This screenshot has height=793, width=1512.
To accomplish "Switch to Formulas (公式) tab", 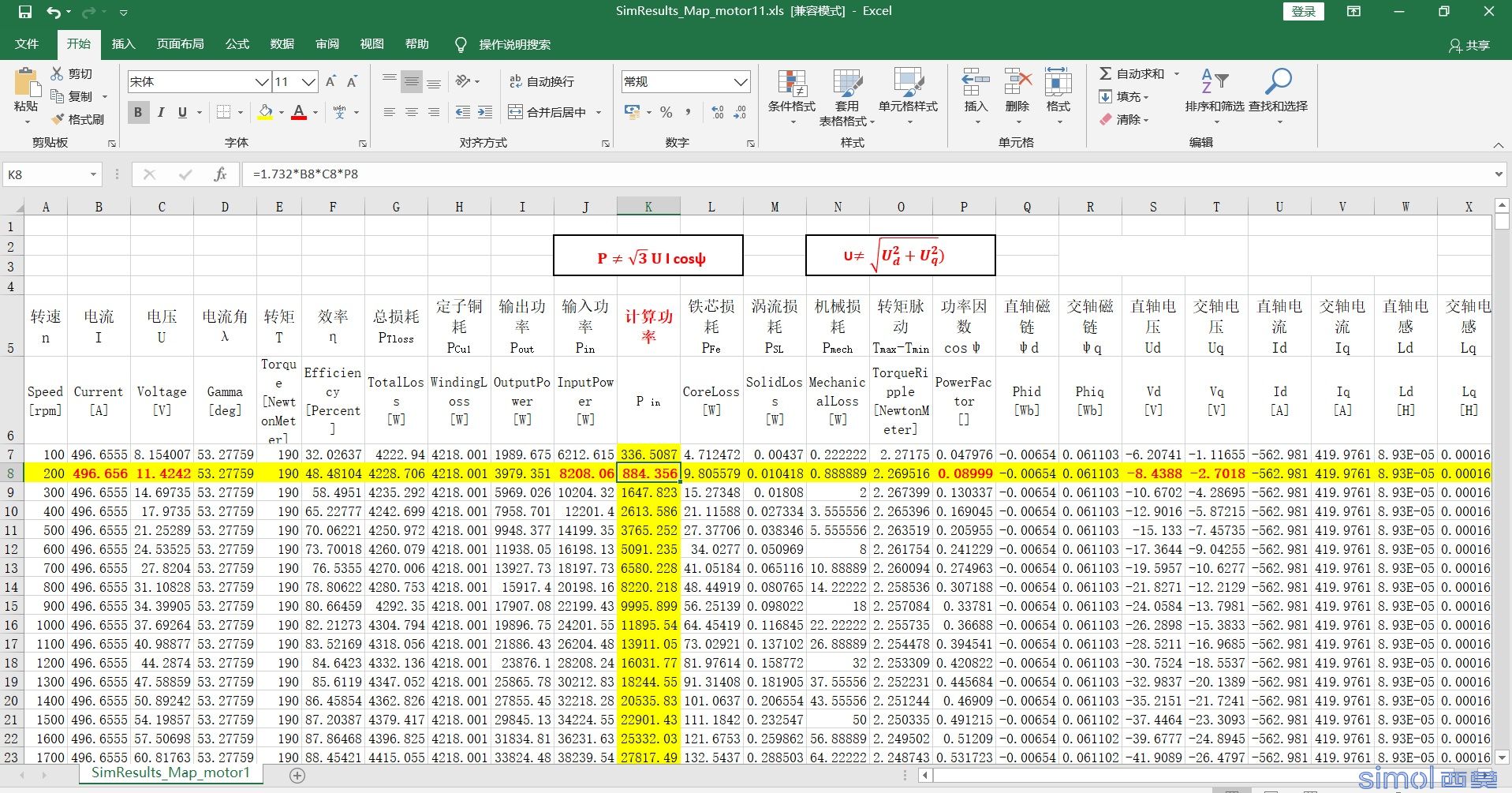I will [x=237, y=44].
